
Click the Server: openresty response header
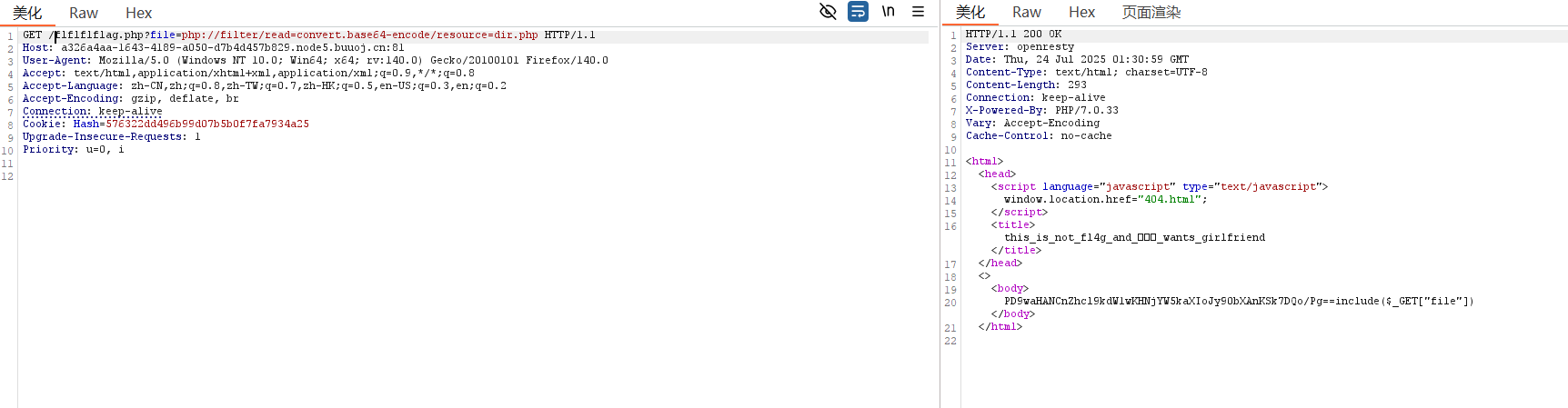[1020, 47]
